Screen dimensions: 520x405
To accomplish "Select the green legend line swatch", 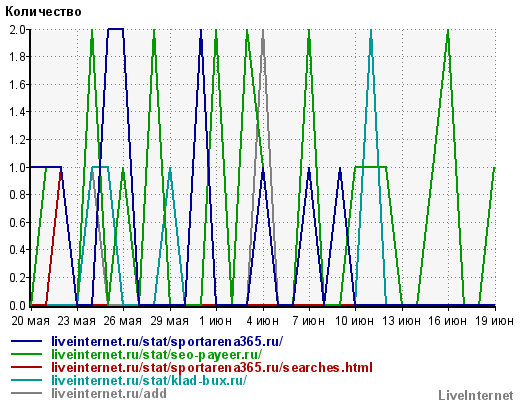I will coord(27,354).
